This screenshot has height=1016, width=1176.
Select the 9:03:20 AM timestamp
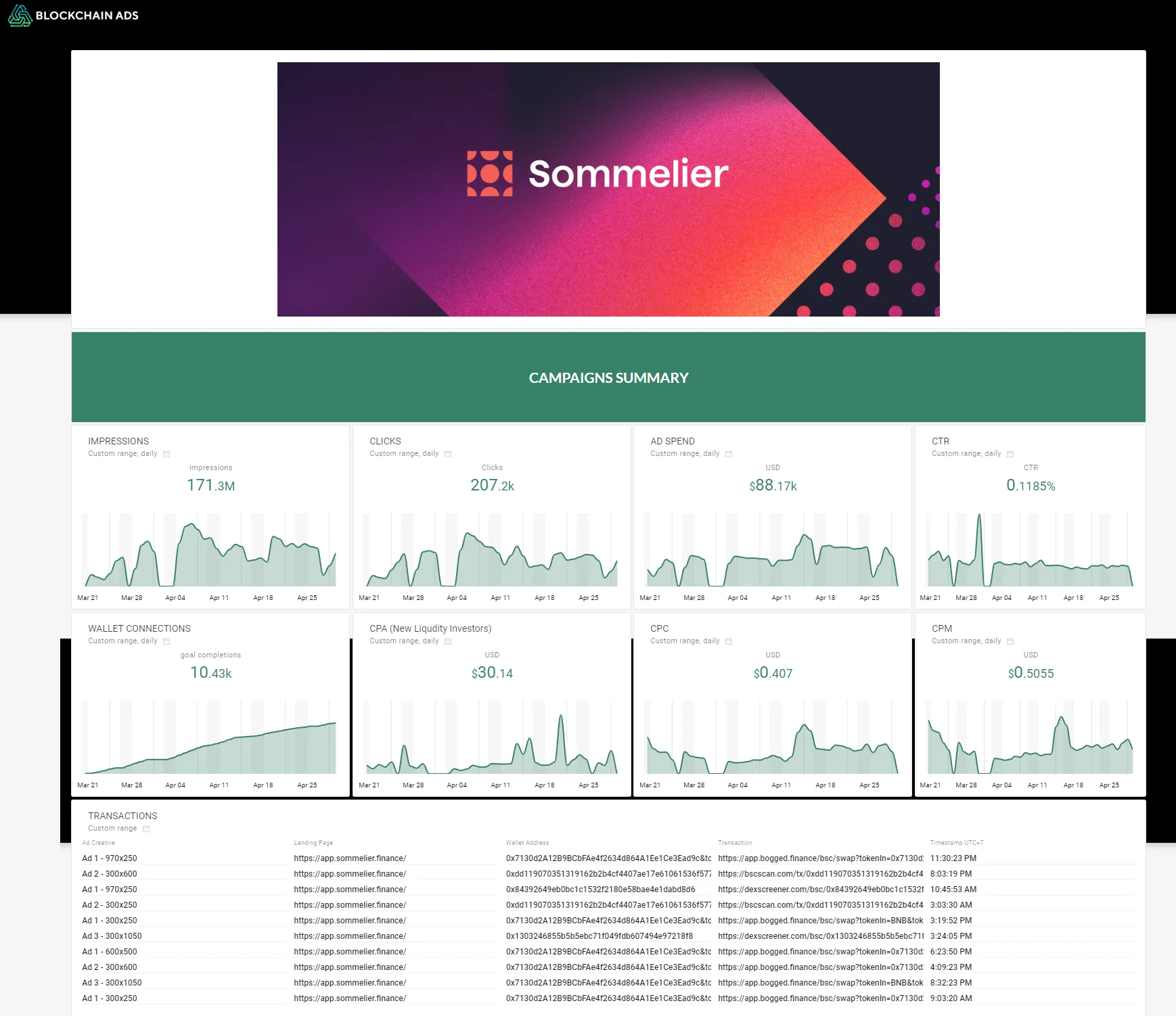pyautogui.click(x=951, y=998)
